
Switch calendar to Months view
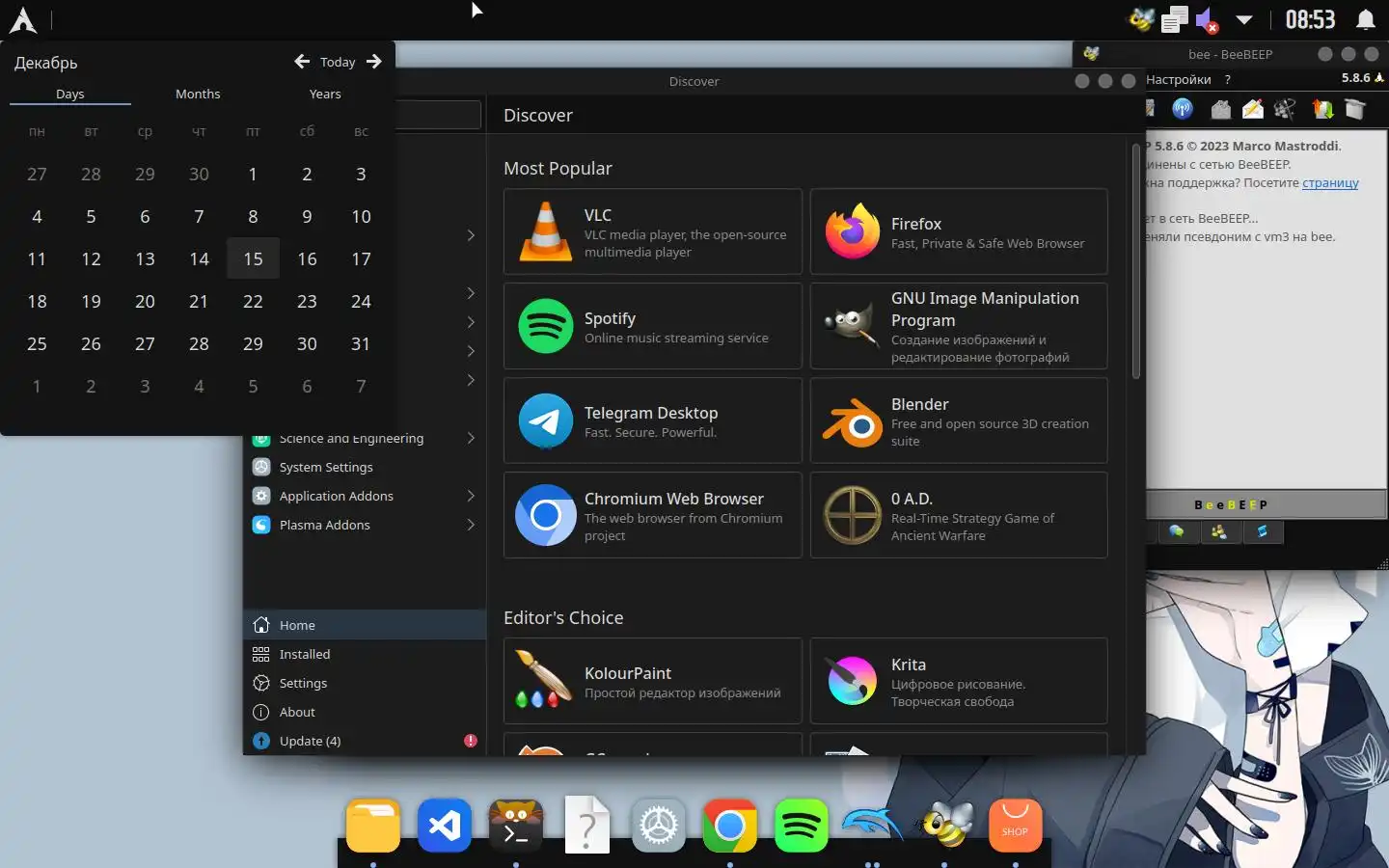click(198, 94)
